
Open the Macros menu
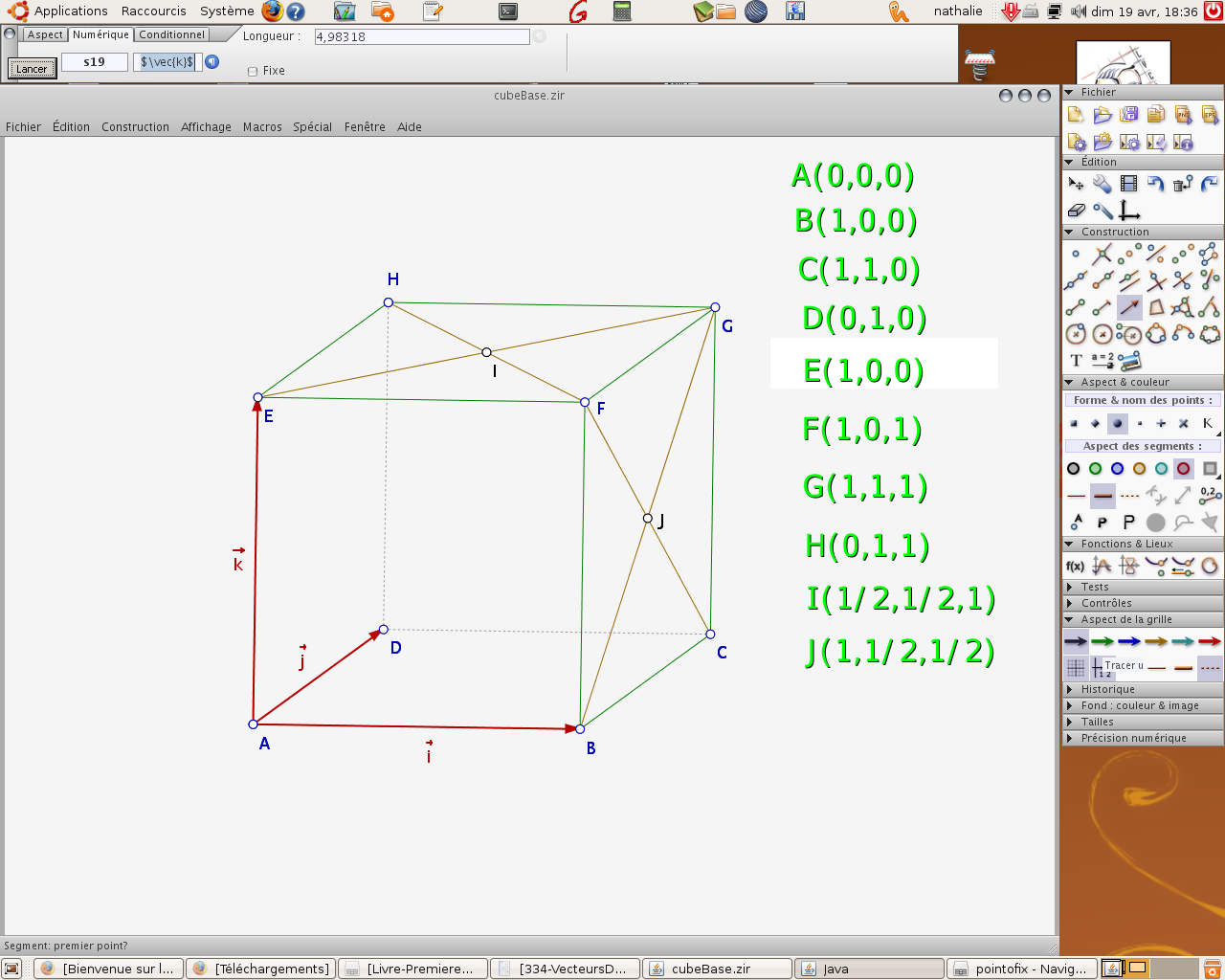click(x=261, y=126)
